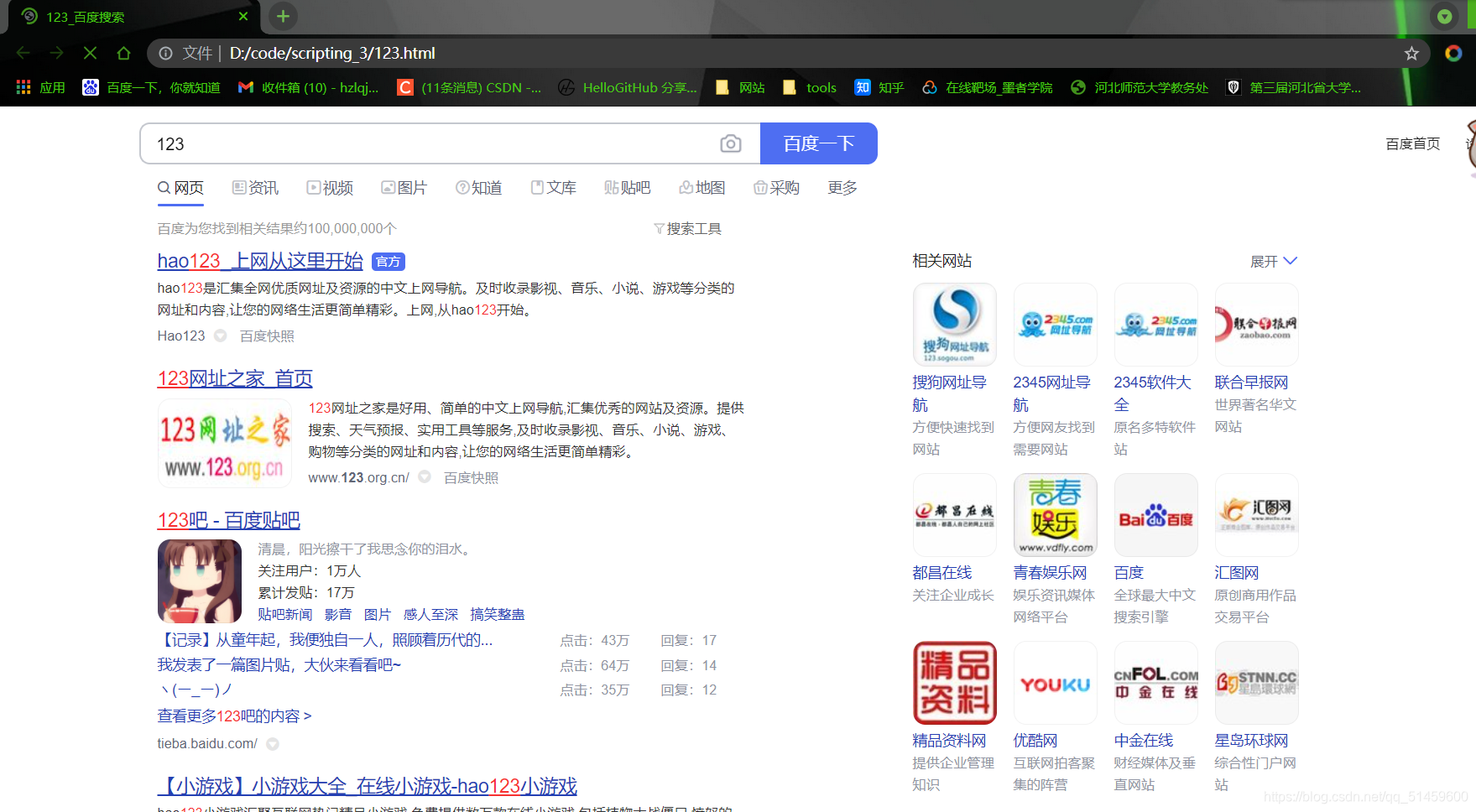The image size is (1476, 812).
Task: Open 123吧 - 百度贴吧 result
Action: 228,520
